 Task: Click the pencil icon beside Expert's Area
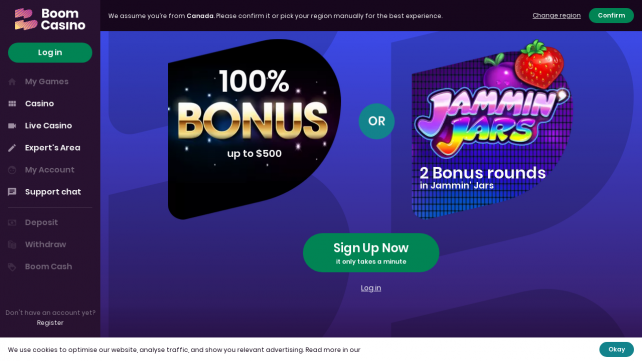coord(12,148)
